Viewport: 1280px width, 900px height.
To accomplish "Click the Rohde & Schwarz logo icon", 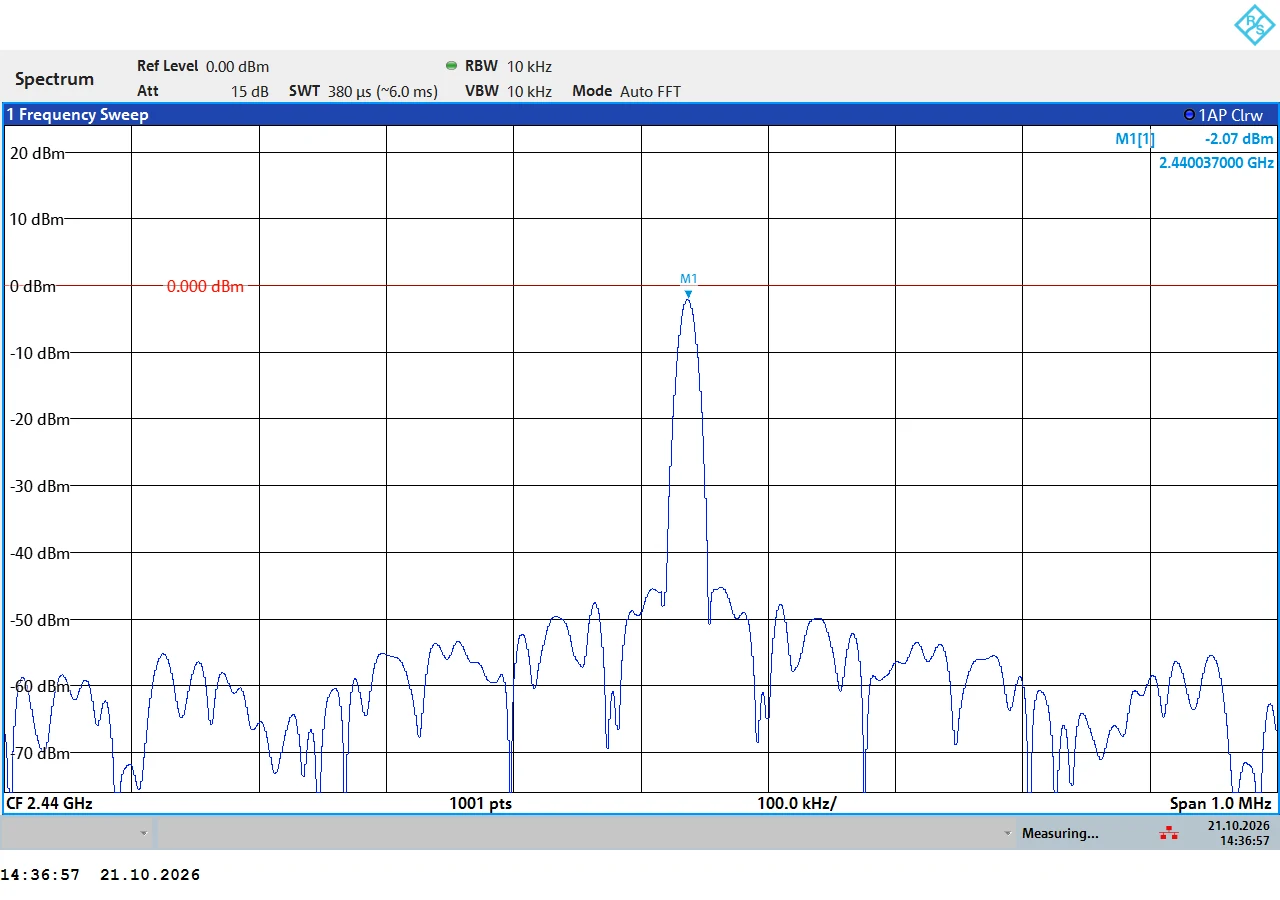I will pos(1253,25).
